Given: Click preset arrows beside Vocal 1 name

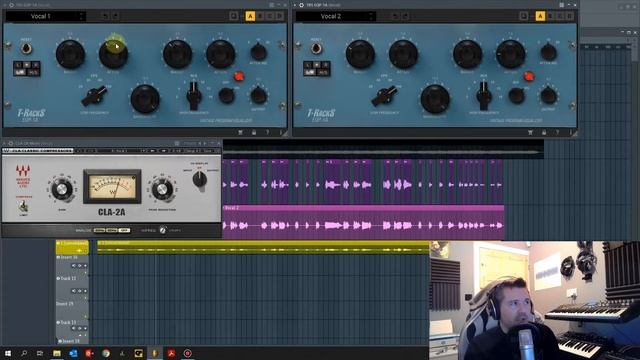Looking at the screenshot, I should click(x=81, y=16).
